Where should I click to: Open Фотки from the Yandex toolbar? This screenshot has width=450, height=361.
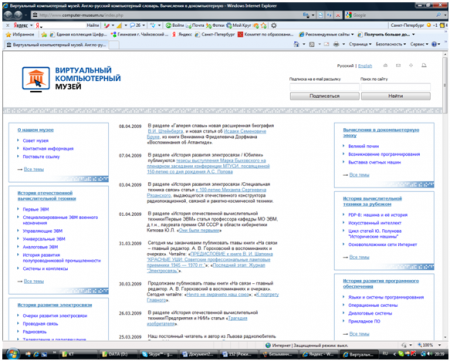pyautogui.click(x=215, y=25)
